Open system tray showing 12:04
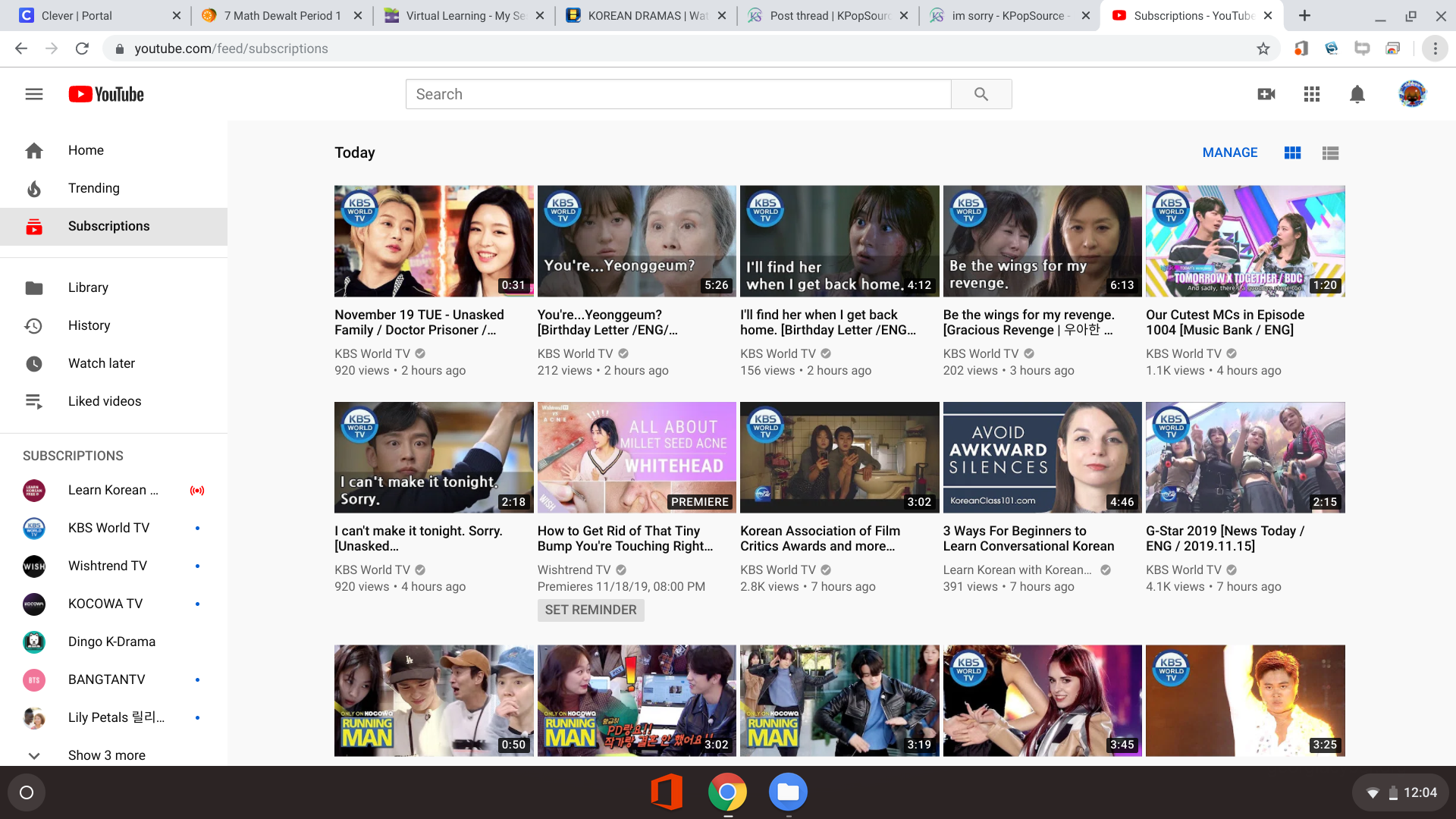This screenshot has height=819, width=1456. 1401,792
